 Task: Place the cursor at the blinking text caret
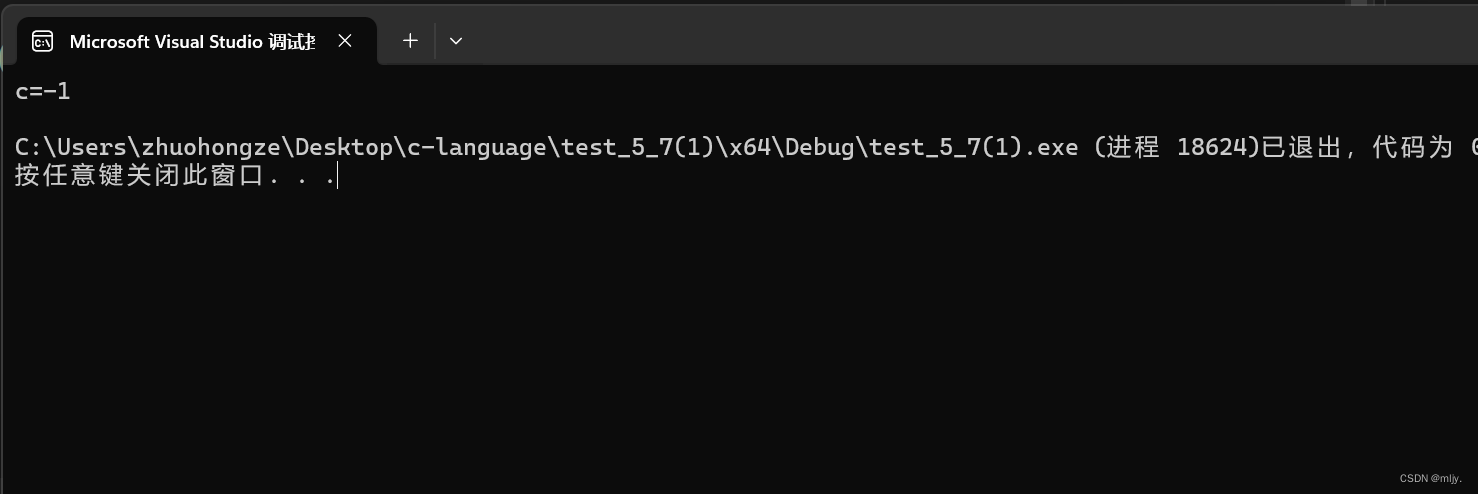click(338, 177)
